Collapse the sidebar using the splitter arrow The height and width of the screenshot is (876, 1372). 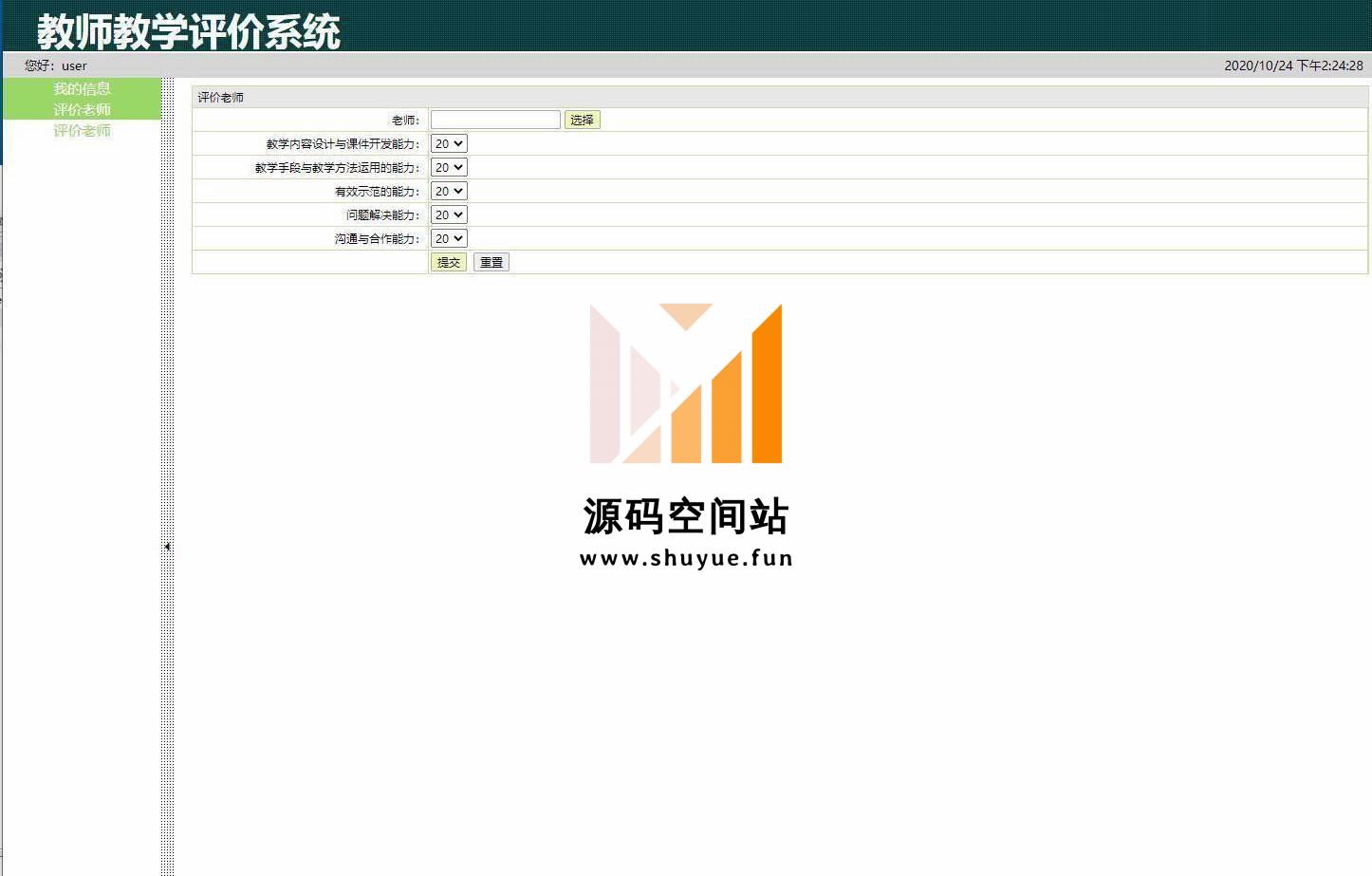(x=167, y=547)
